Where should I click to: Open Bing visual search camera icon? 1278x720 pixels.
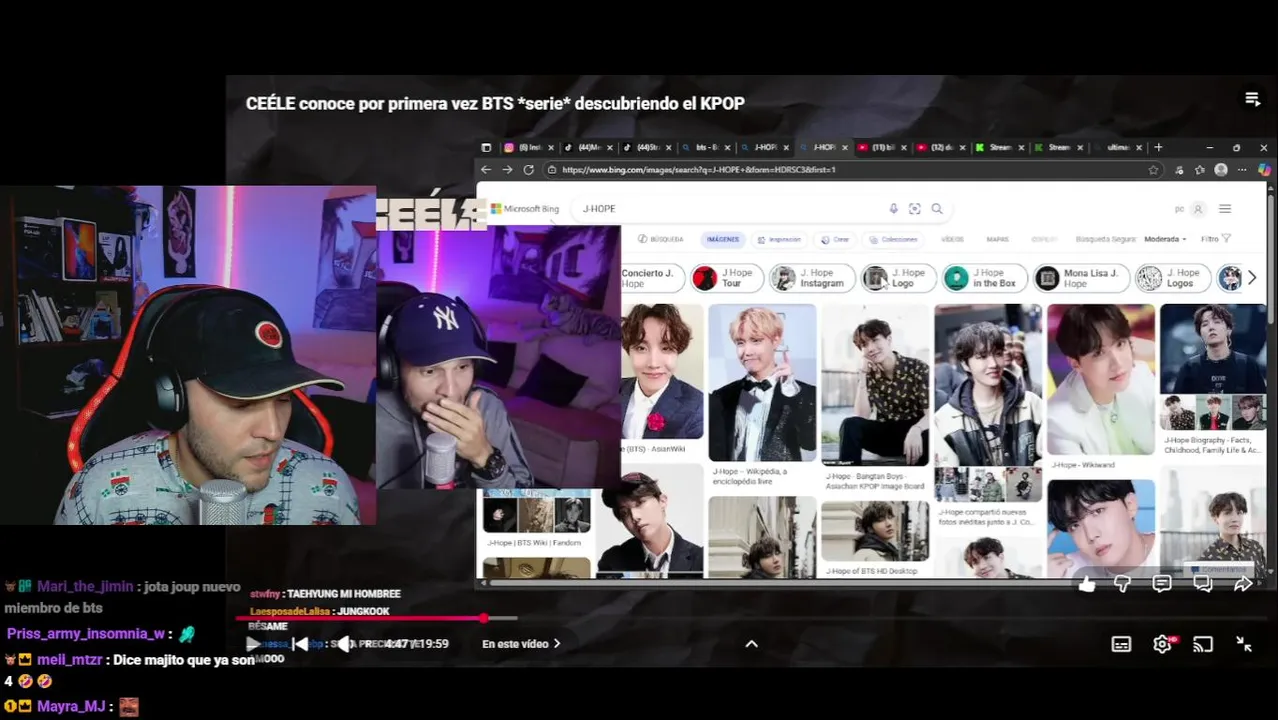[x=914, y=209]
